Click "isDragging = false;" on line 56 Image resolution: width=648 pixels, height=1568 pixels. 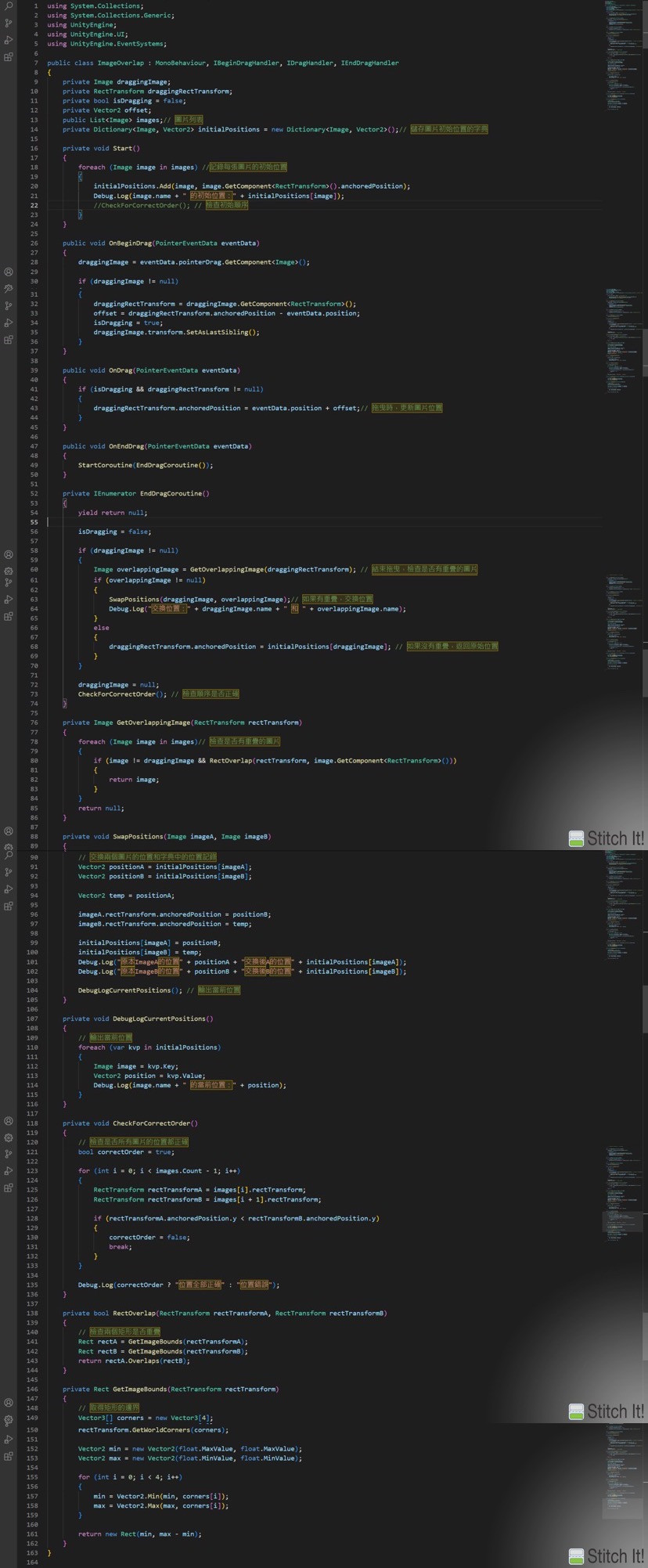click(x=114, y=532)
